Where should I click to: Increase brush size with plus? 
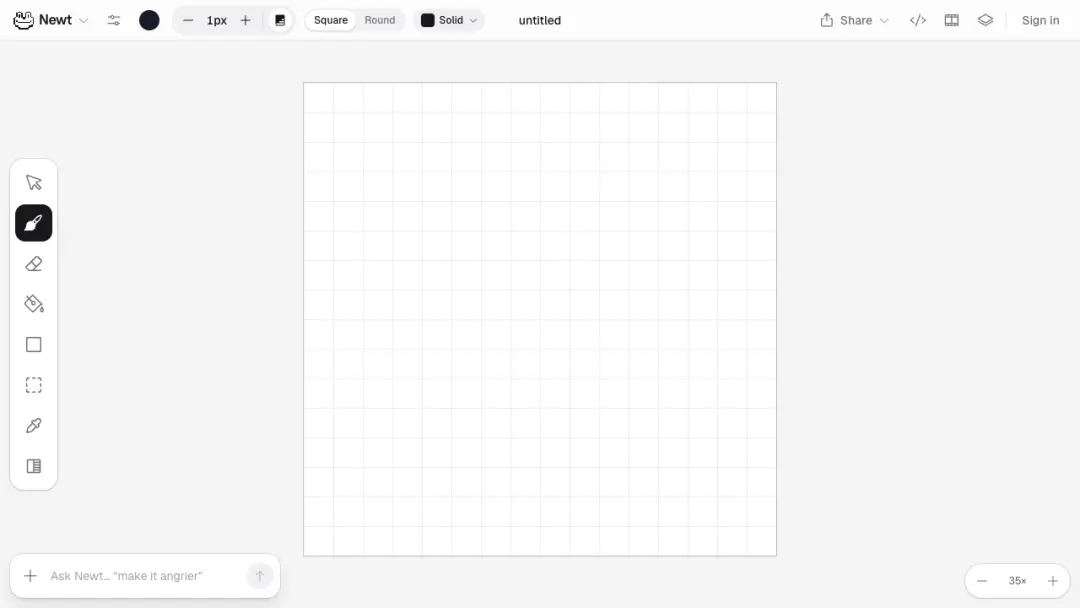coord(245,21)
